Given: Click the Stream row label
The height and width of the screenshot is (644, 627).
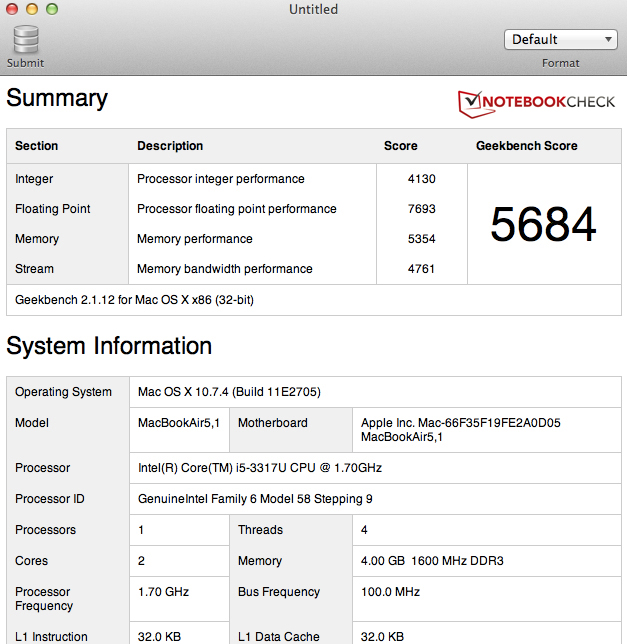Looking at the screenshot, I should tap(34, 269).
